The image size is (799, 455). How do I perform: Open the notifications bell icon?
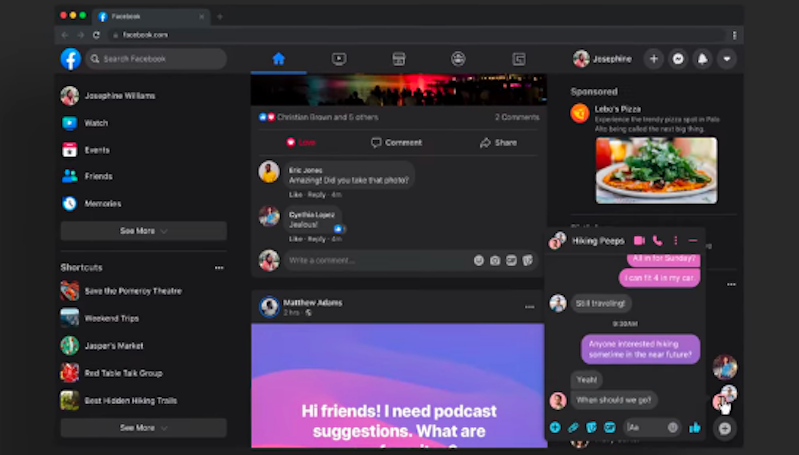point(702,59)
